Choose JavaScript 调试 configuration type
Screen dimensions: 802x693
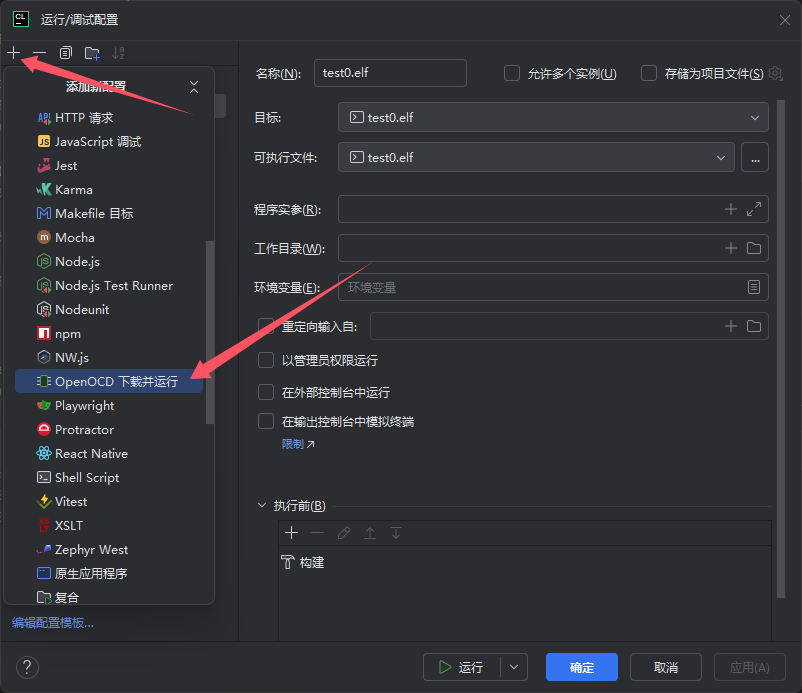tap(109, 142)
